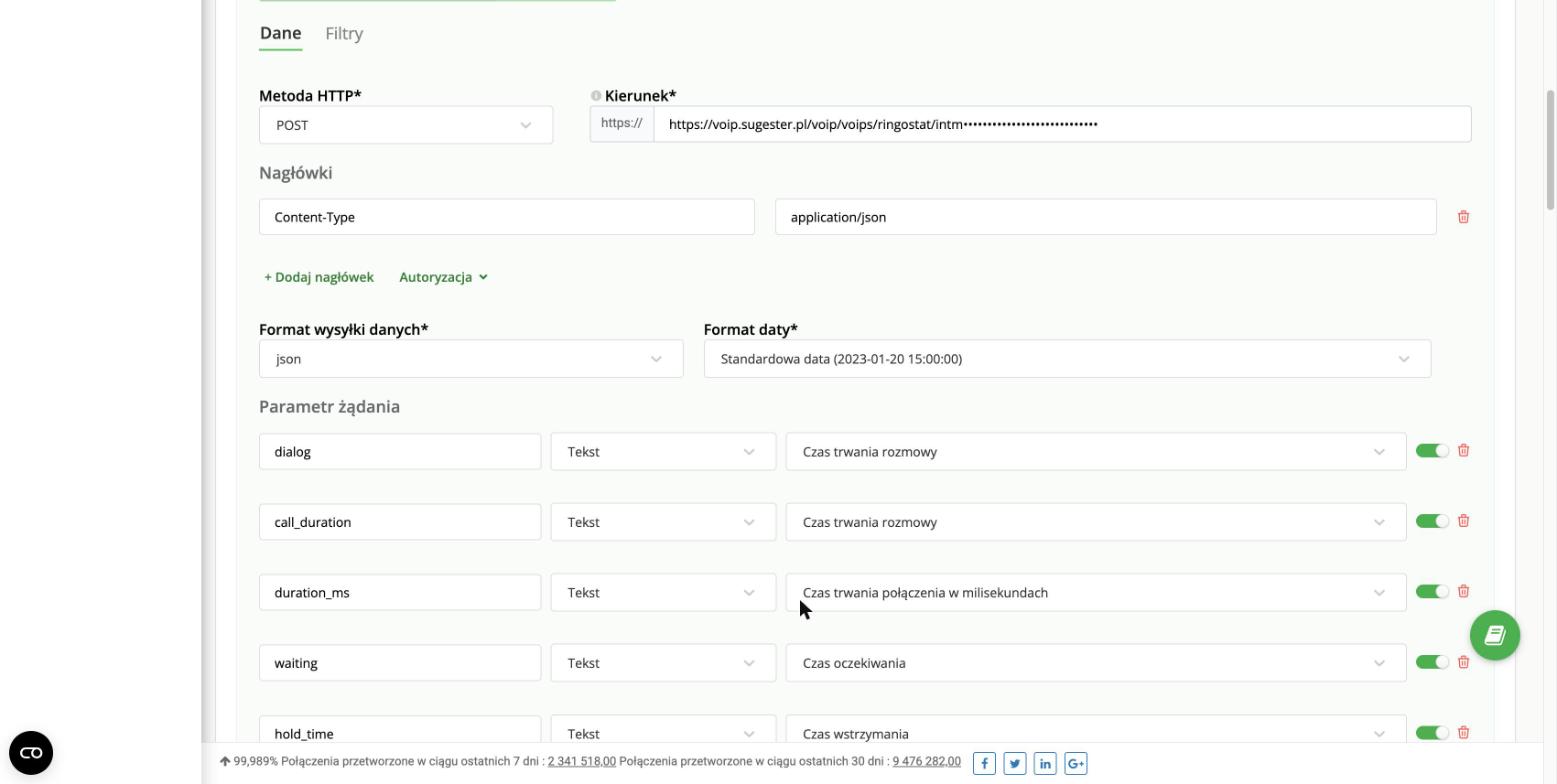Delete the Content-Type header row

point(1463,217)
